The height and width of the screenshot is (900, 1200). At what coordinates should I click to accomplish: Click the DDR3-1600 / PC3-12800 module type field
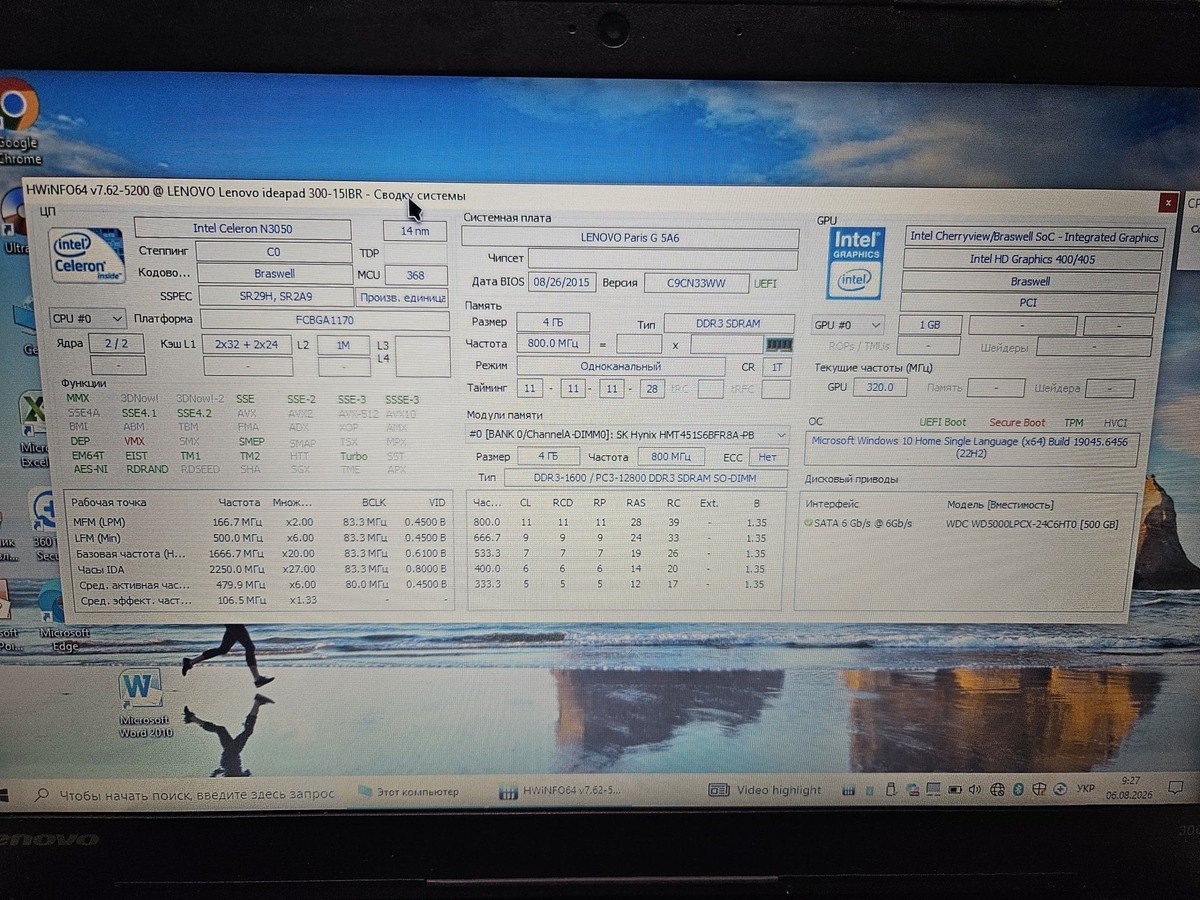pyautogui.click(x=645, y=478)
